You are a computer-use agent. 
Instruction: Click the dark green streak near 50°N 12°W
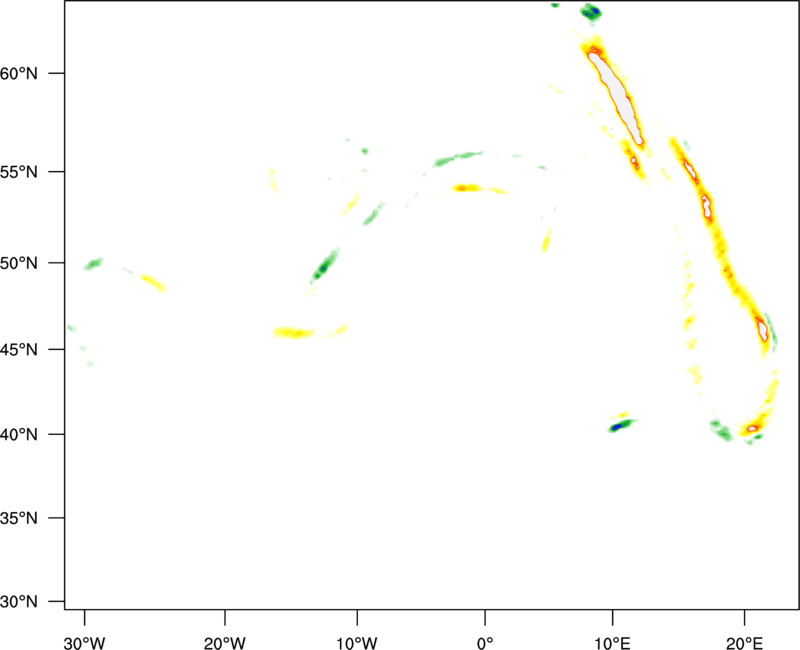(x=324, y=266)
